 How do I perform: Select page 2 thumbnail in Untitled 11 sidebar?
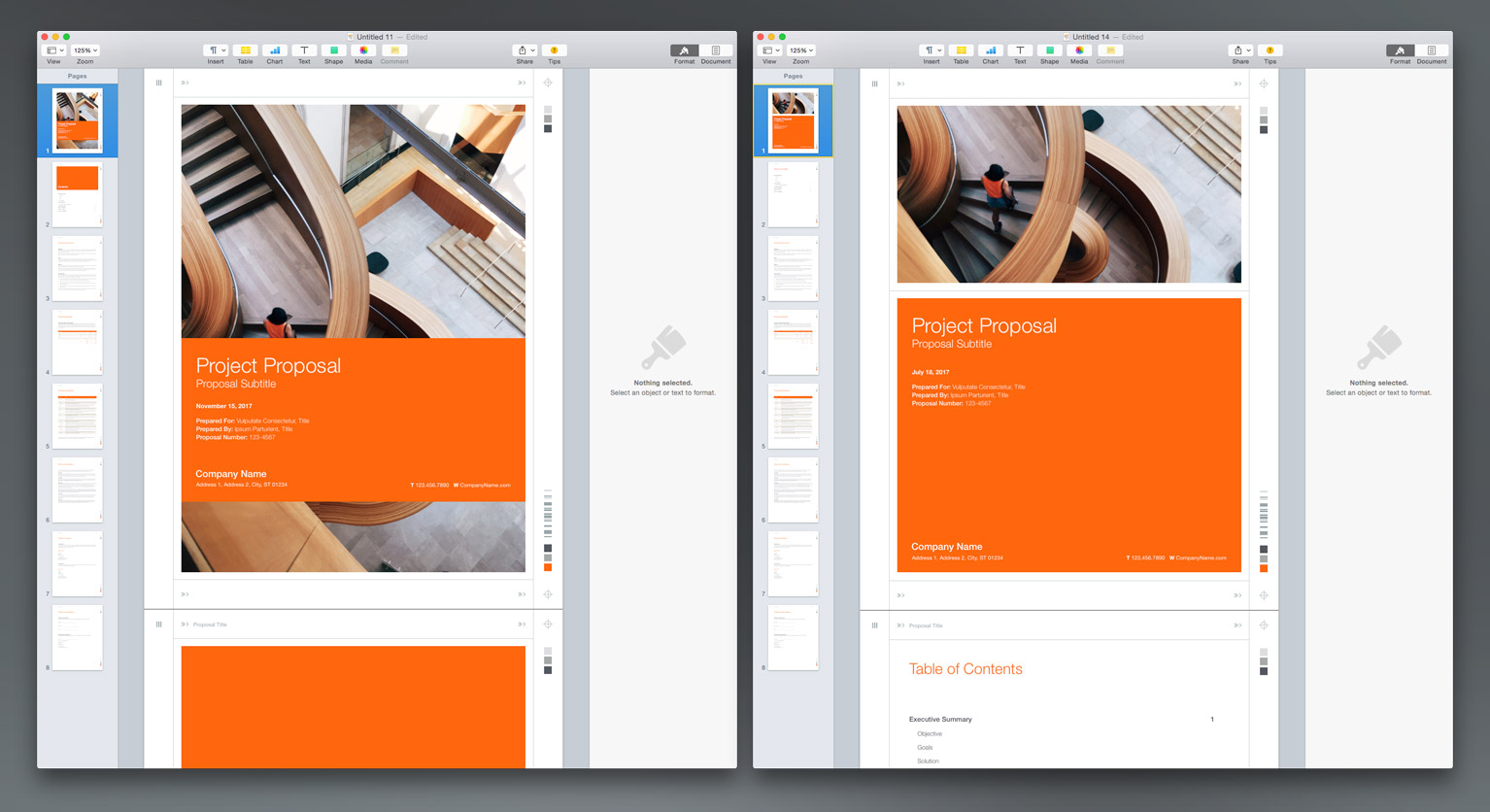(x=78, y=194)
